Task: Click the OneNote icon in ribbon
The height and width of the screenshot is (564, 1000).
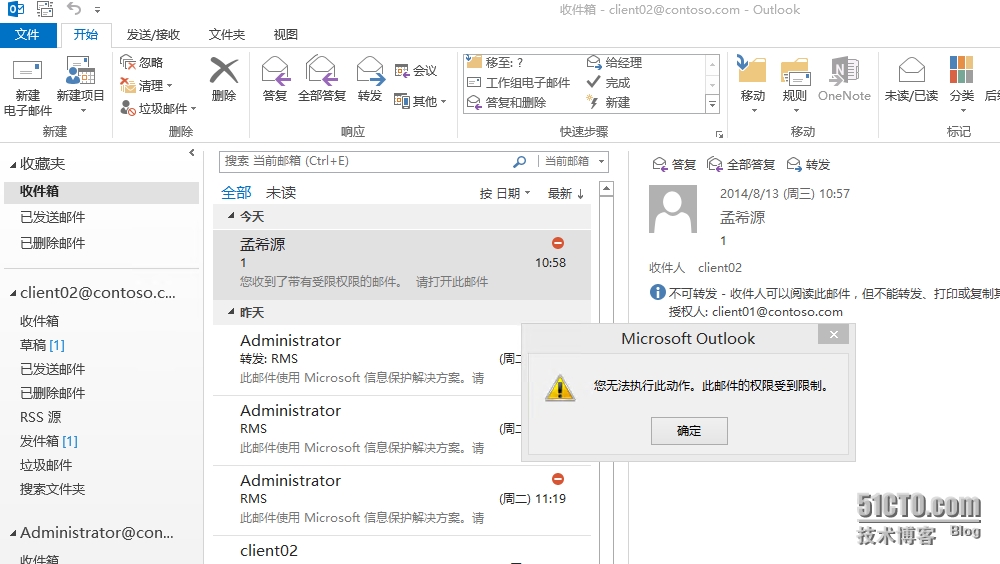Action: point(844,73)
